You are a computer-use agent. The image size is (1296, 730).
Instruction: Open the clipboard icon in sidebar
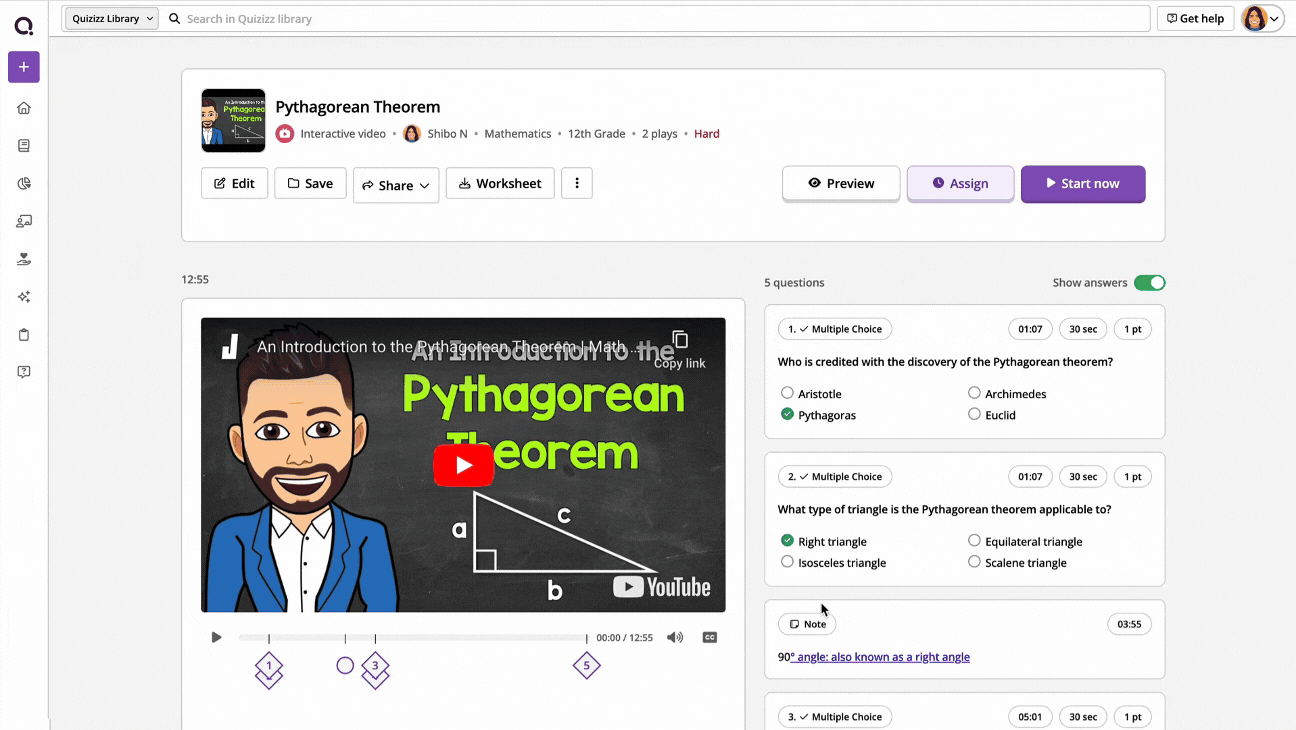pyautogui.click(x=24, y=335)
